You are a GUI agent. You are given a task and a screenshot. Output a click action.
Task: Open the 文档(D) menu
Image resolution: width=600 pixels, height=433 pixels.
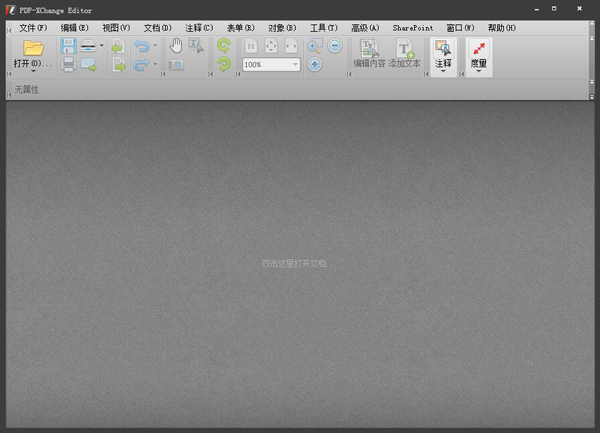(x=158, y=28)
